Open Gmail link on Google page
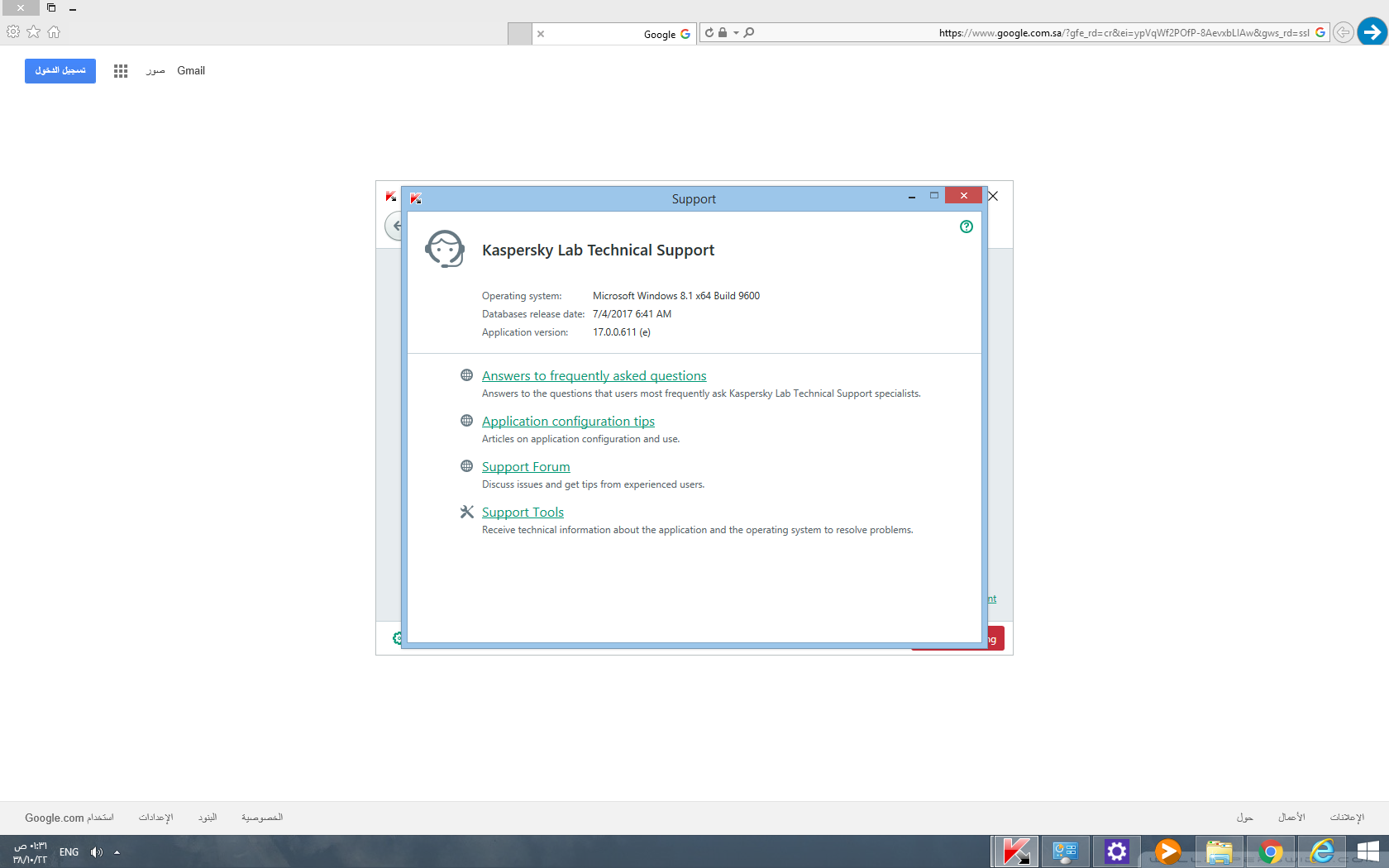Image resolution: width=1389 pixels, height=868 pixels. coord(191,71)
